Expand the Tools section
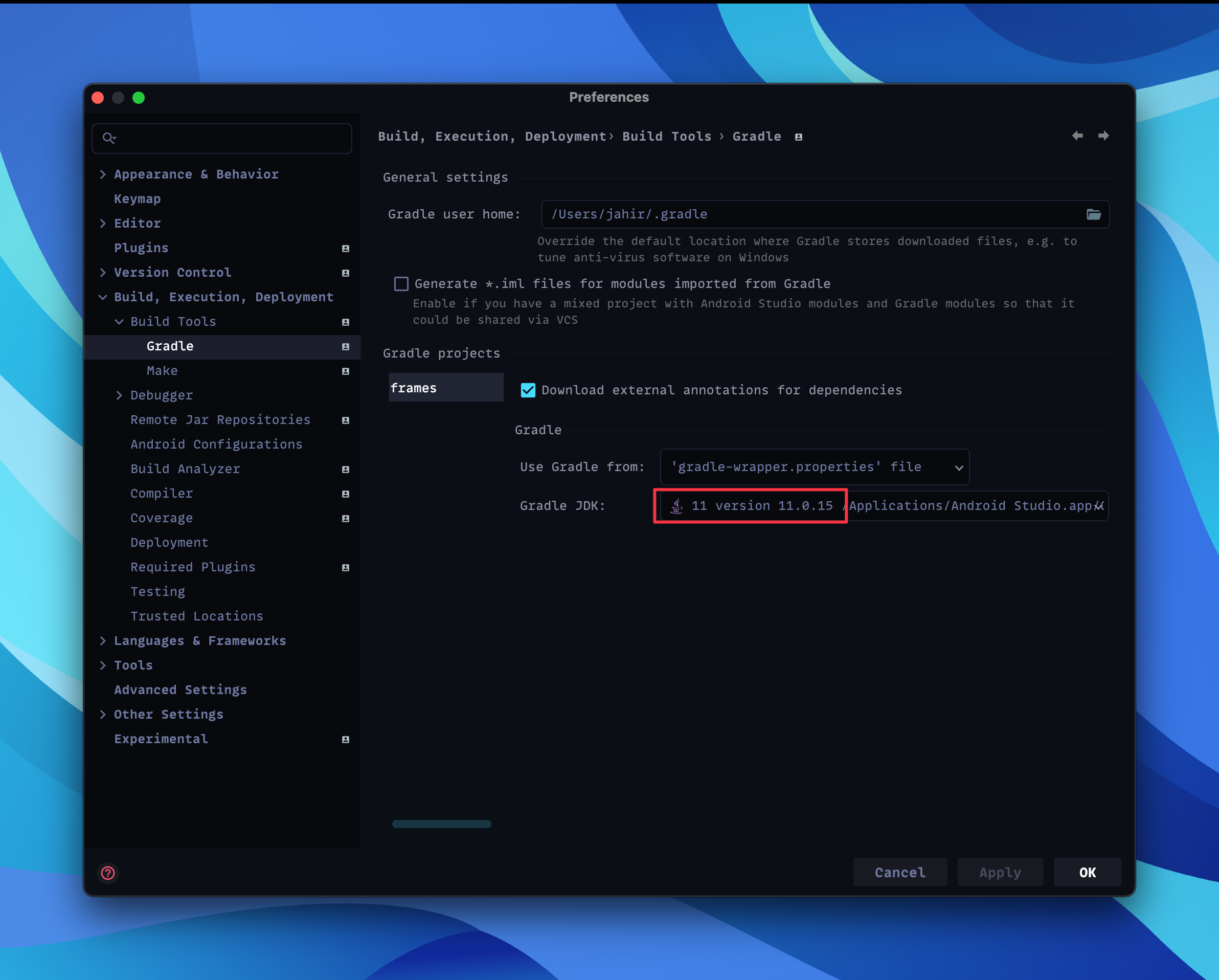The width and height of the screenshot is (1219, 980). coord(102,665)
